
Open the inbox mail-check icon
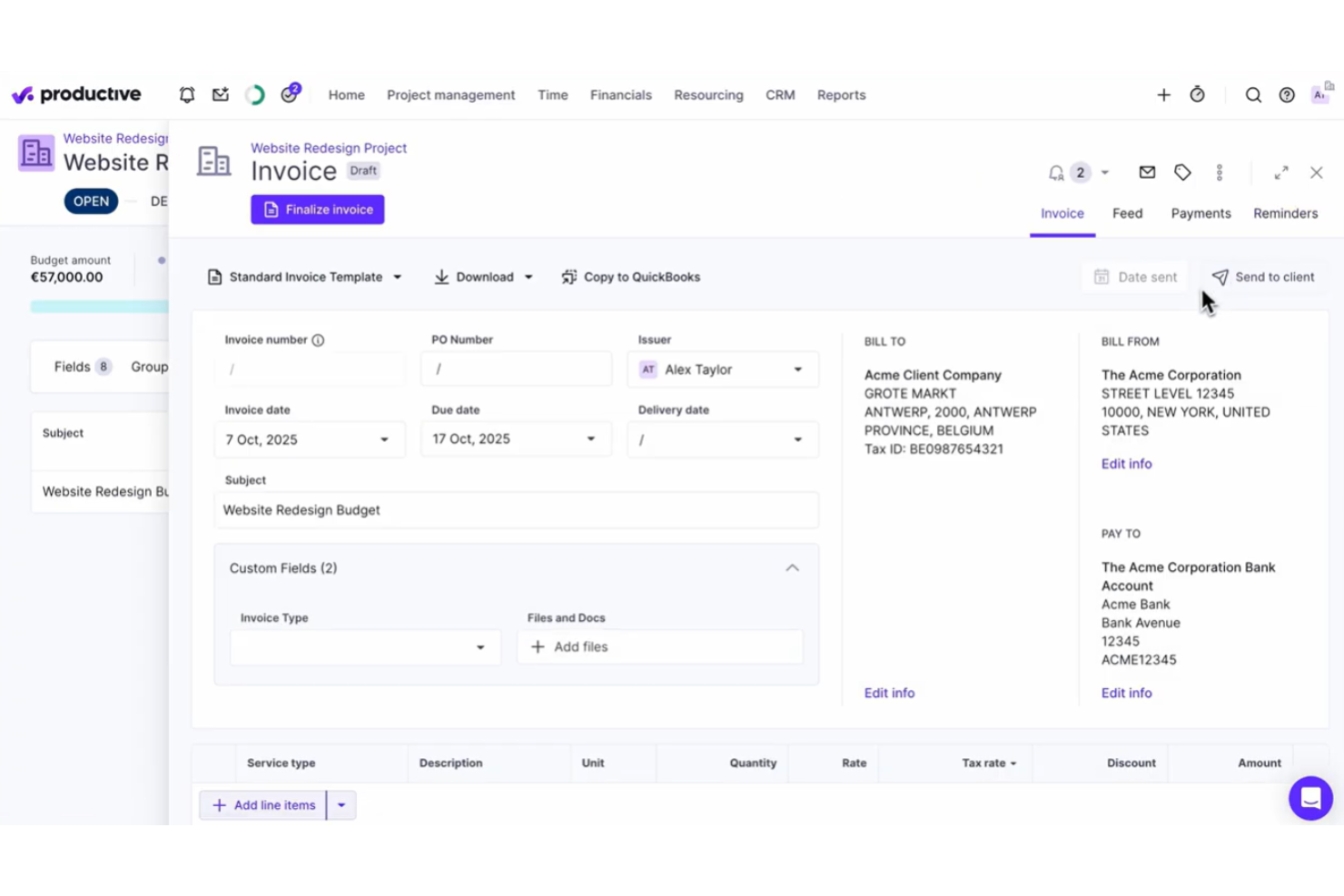(221, 94)
